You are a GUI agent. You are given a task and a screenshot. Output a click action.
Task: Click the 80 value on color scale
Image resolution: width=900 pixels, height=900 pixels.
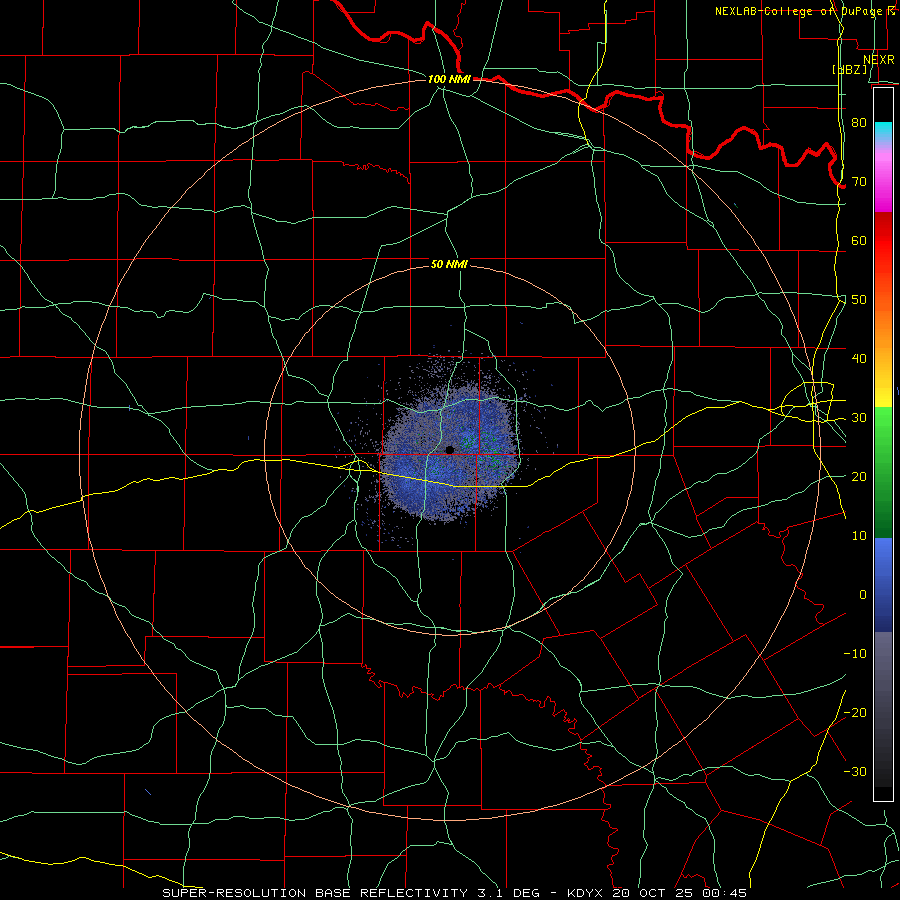click(859, 123)
